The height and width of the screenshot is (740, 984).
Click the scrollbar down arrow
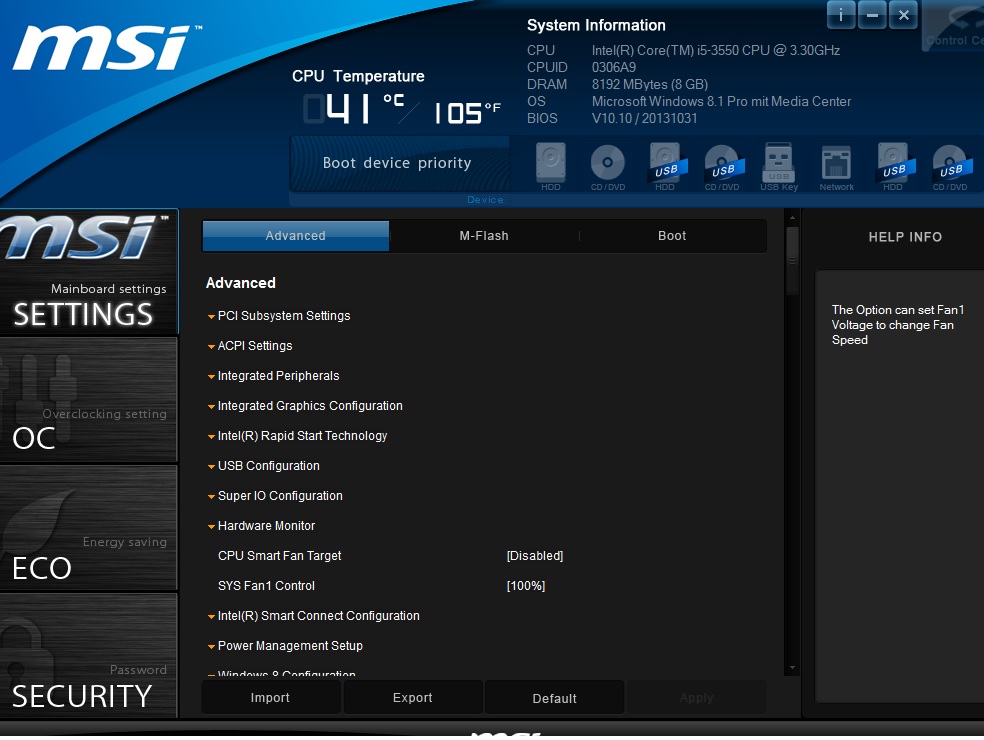point(792,668)
